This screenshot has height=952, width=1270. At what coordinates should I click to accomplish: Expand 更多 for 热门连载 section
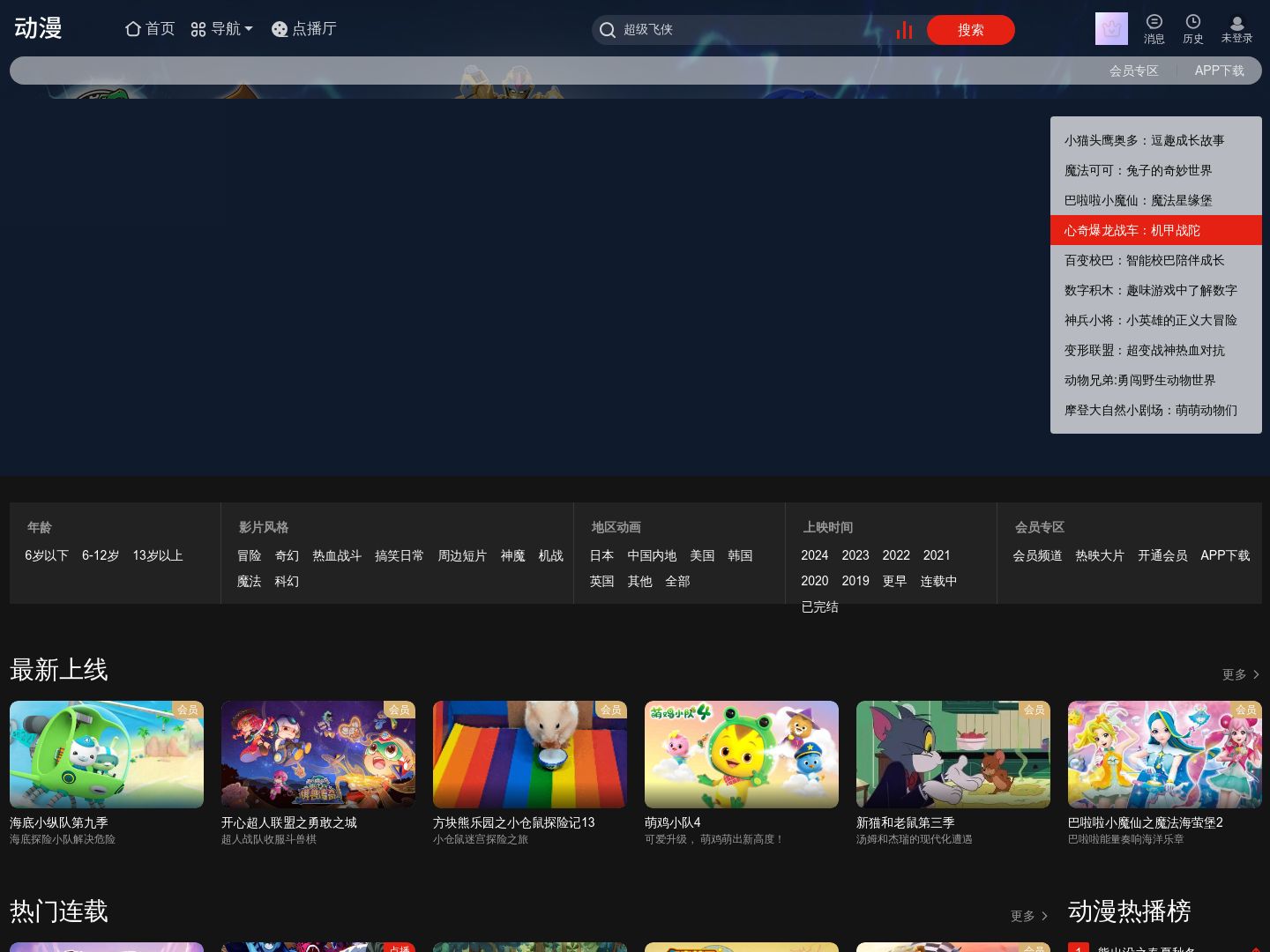[1029, 916]
